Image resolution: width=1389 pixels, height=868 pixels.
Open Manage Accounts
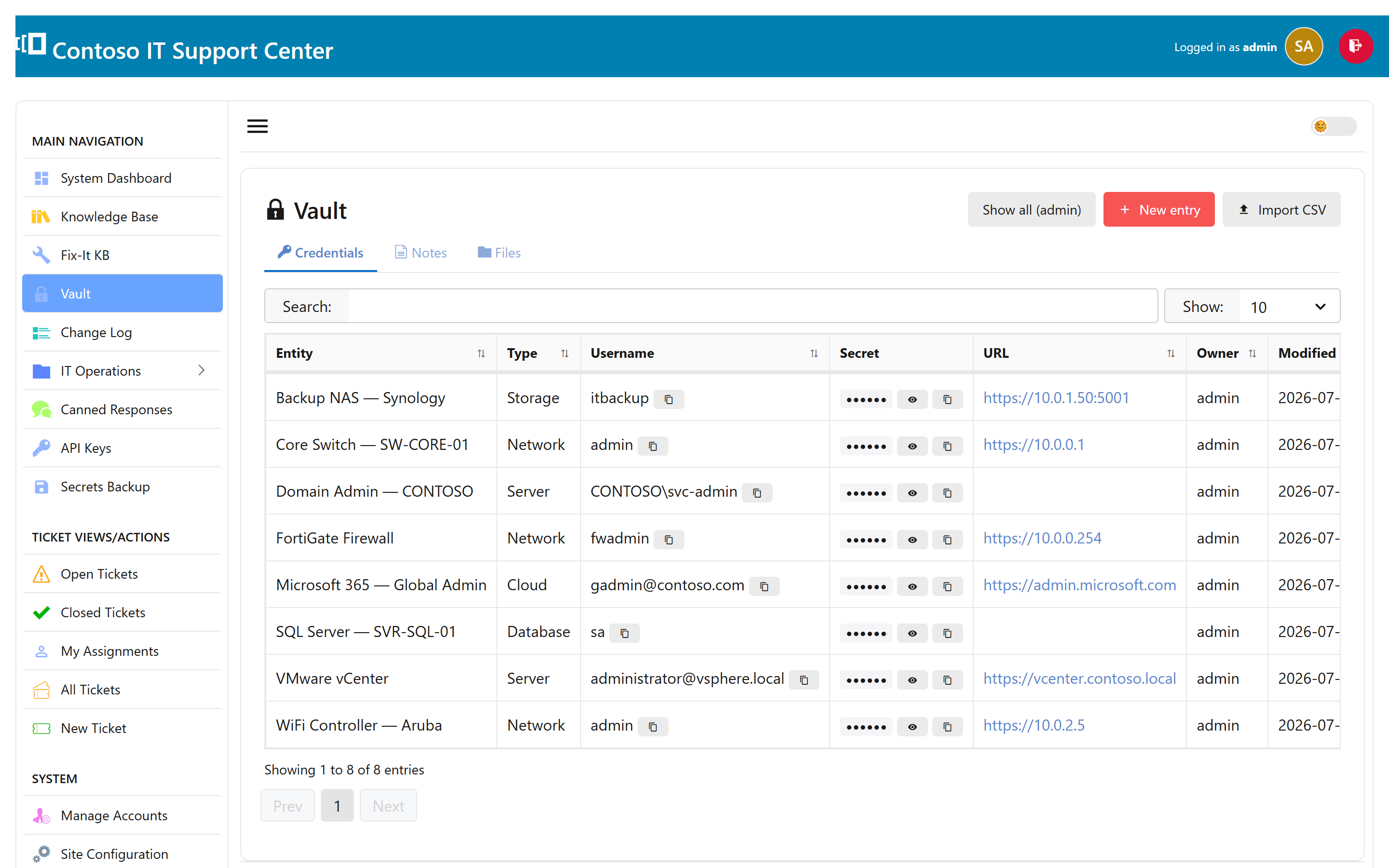click(122, 815)
